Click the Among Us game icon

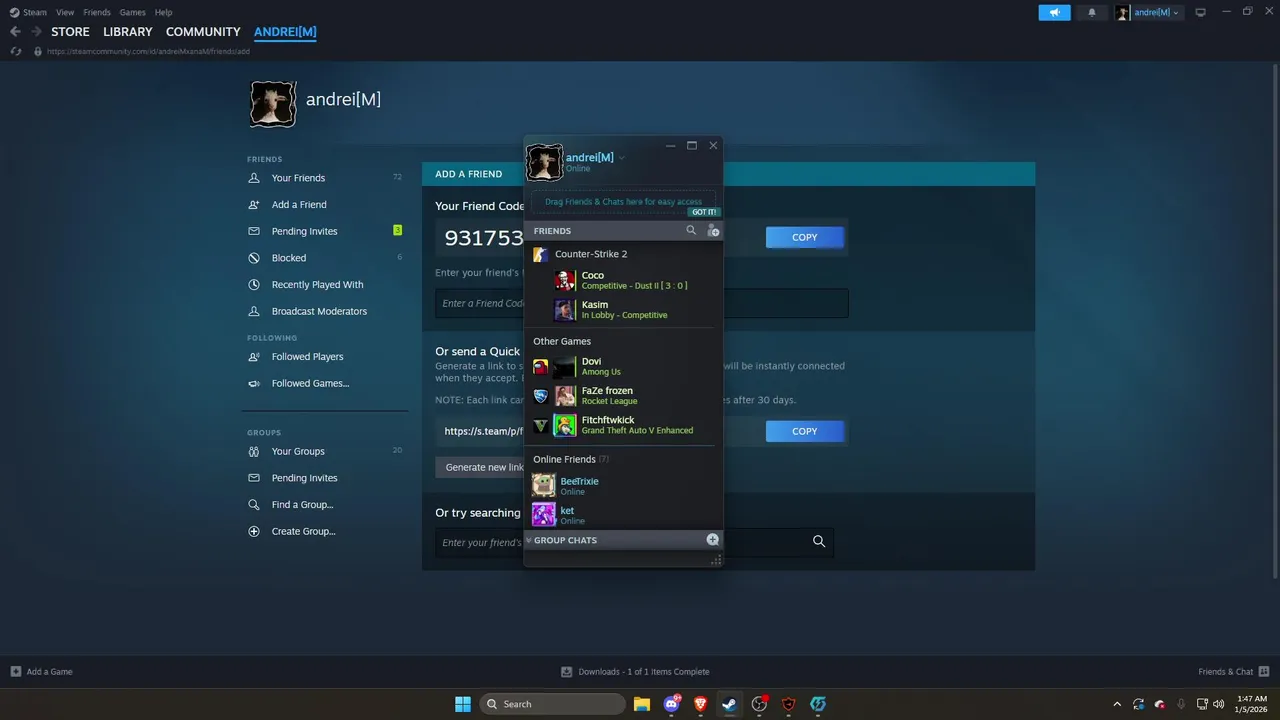[x=540, y=367]
